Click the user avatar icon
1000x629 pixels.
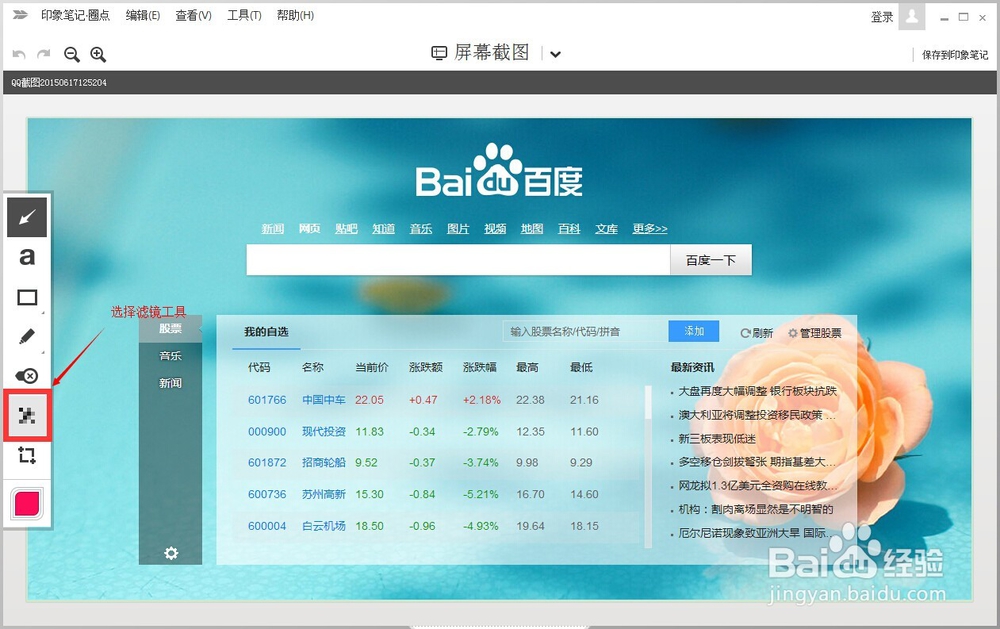pos(912,17)
